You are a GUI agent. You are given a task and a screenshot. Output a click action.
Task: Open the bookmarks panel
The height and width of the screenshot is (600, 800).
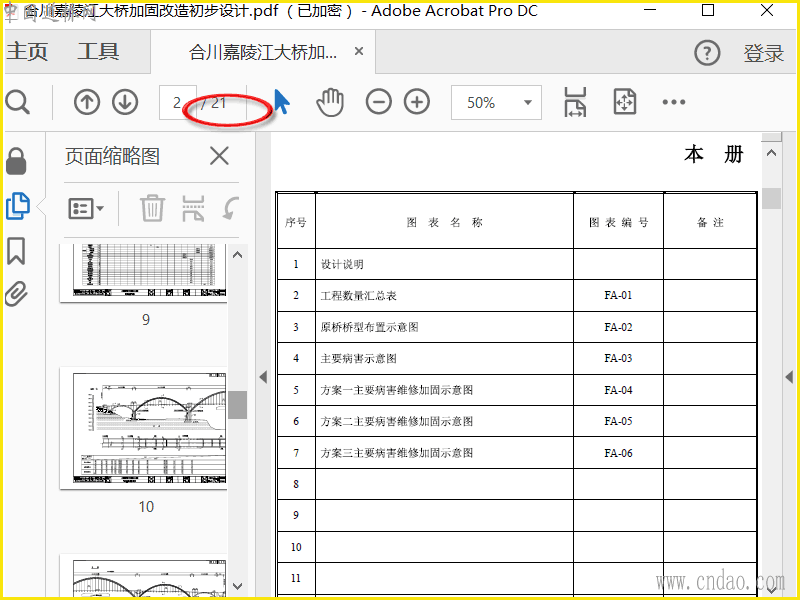tap(16, 251)
